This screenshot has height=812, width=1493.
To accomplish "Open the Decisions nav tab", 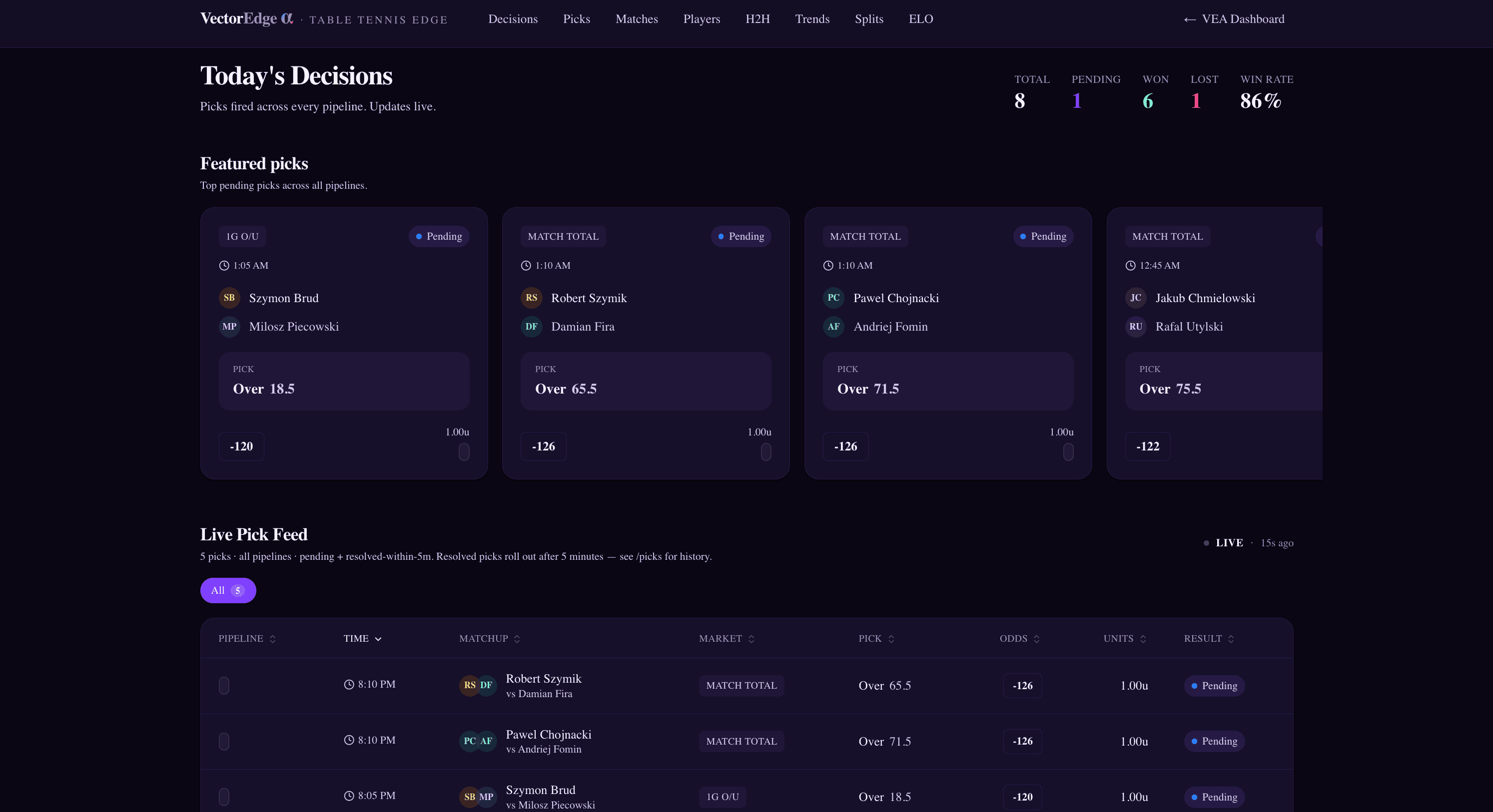I will (x=513, y=19).
